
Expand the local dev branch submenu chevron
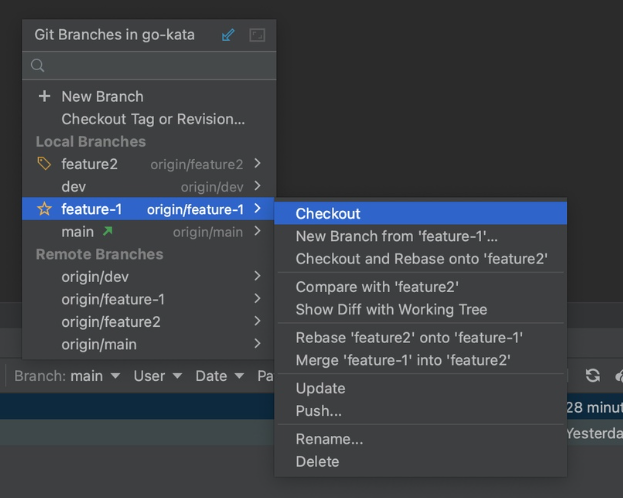(x=258, y=187)
